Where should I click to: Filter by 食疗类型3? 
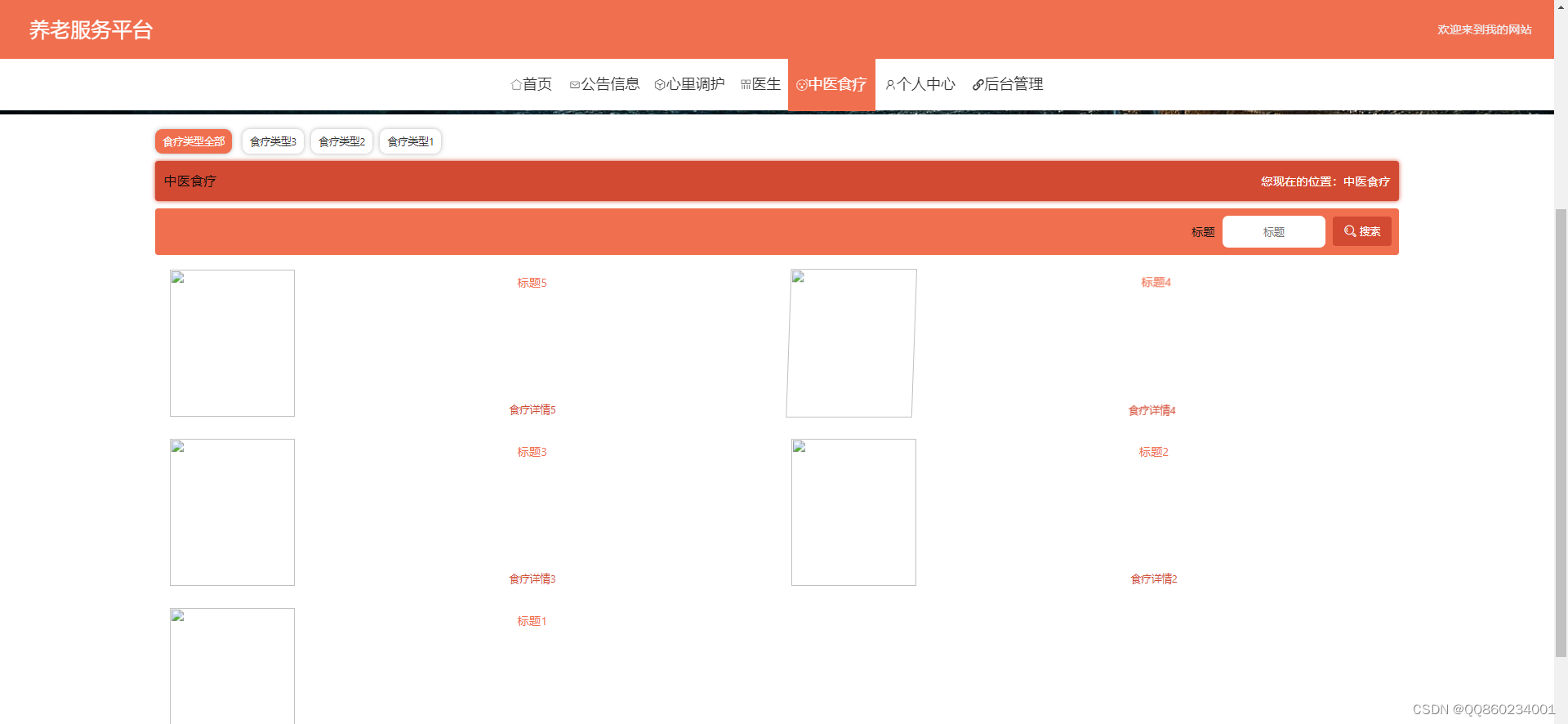[273, 141]
